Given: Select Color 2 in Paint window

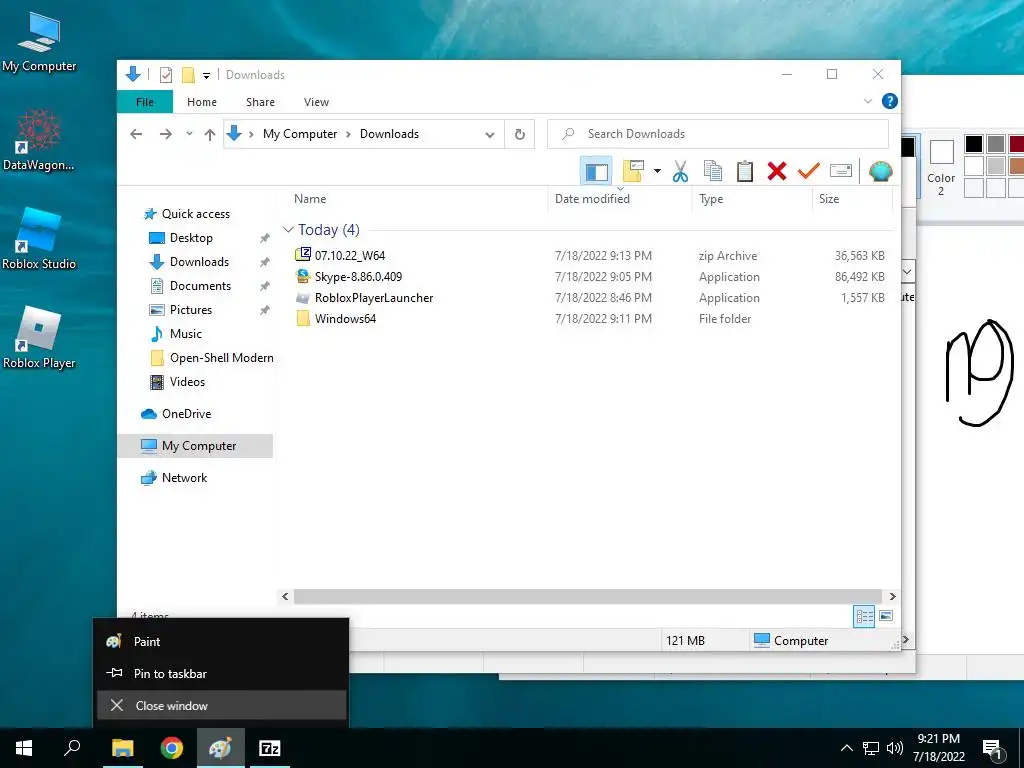Looking at the screenshot, I should point(941,167).
